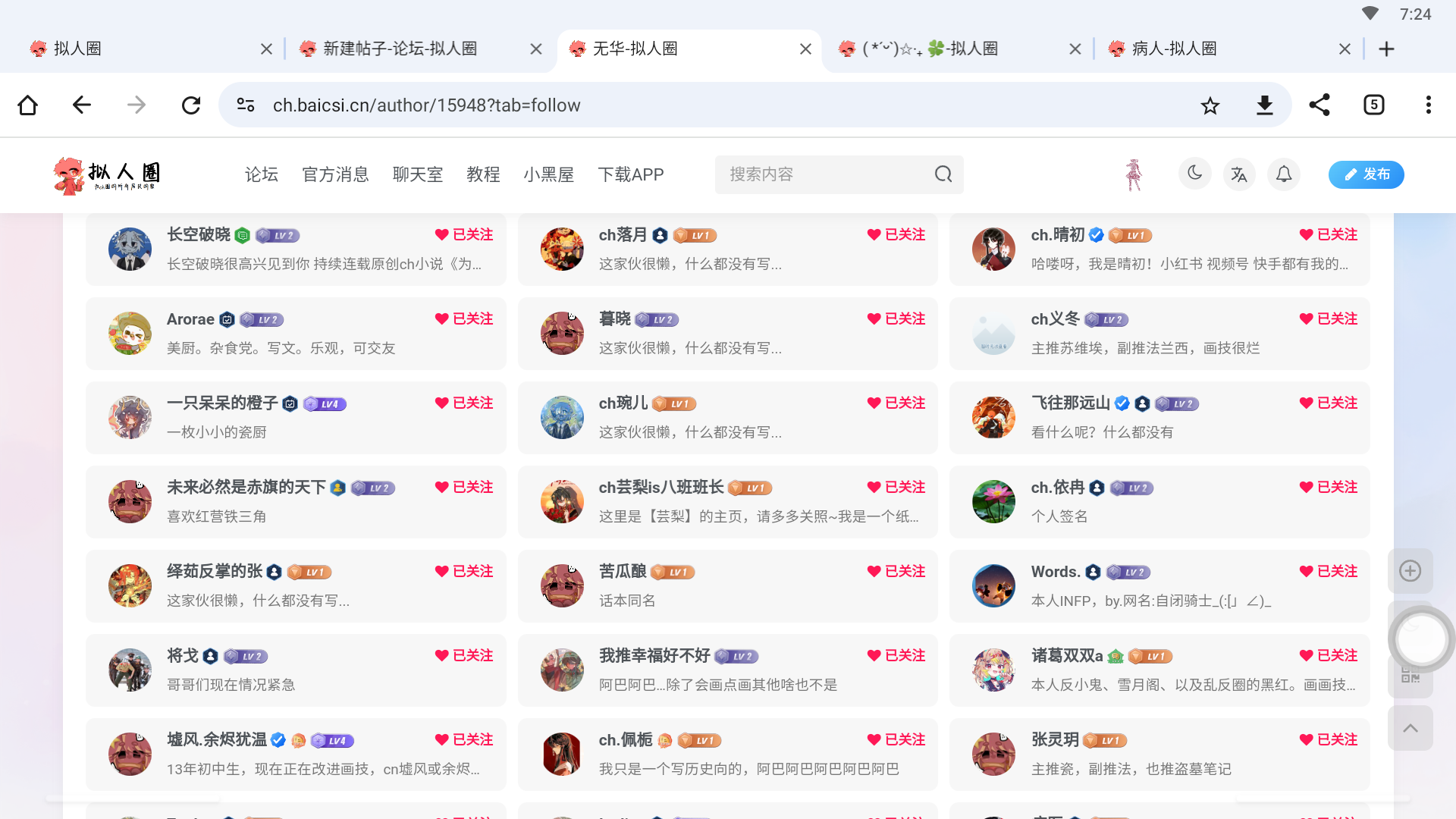Open notifications bell
Screen dimensions: 1456x819
(1284, 174)
